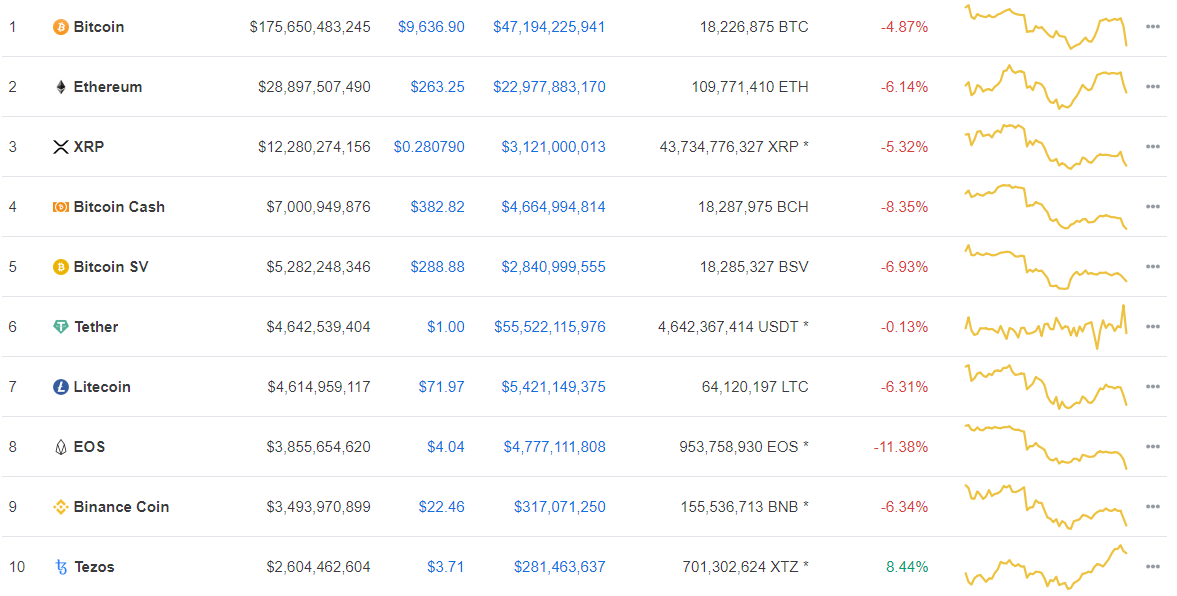Click the XRP price $0.280790 link

pos(425,146)
